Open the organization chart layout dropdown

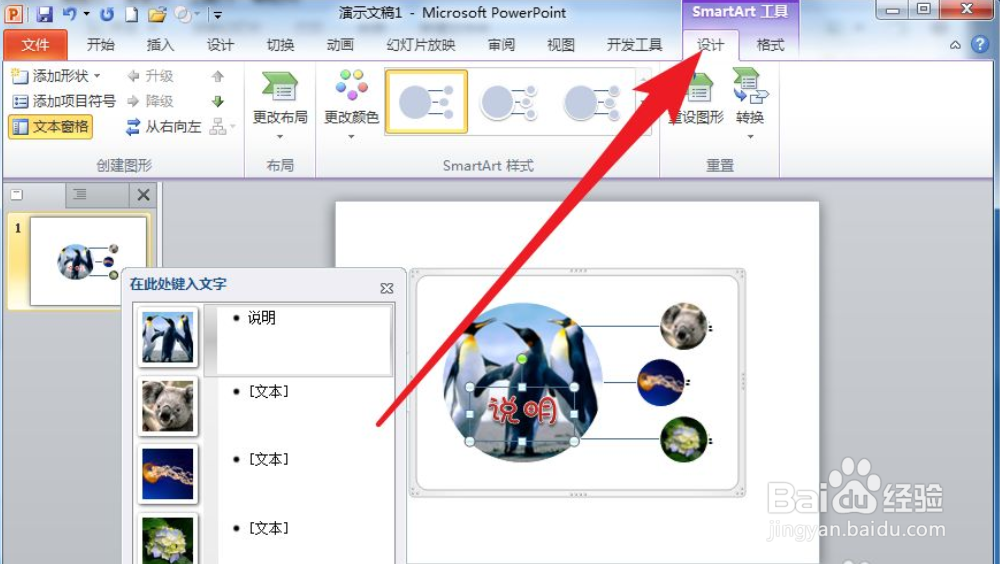pos(222,126)
